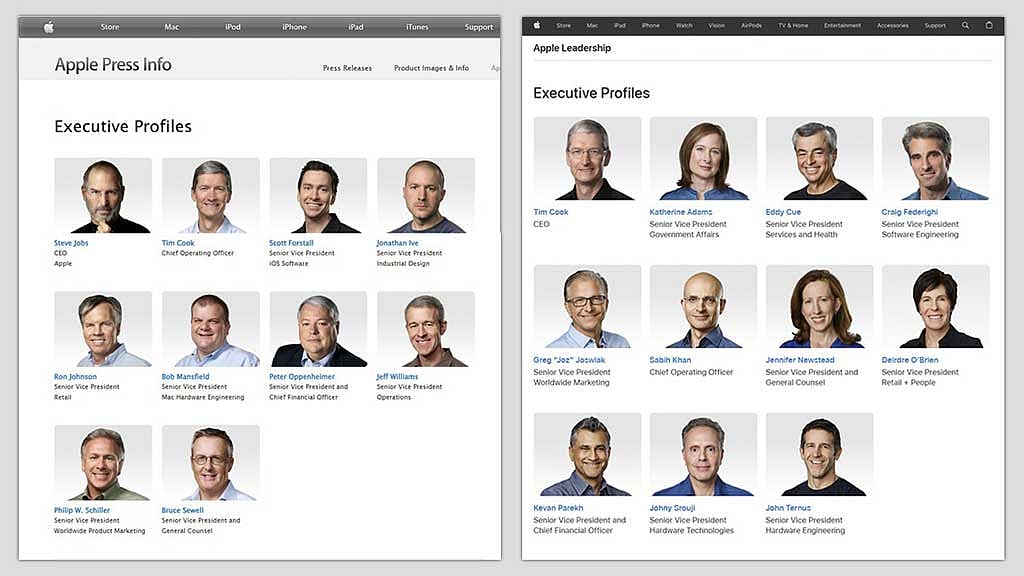Open Deirdre O'Brien profile link

pyautogui.click(x=910, y=360)
